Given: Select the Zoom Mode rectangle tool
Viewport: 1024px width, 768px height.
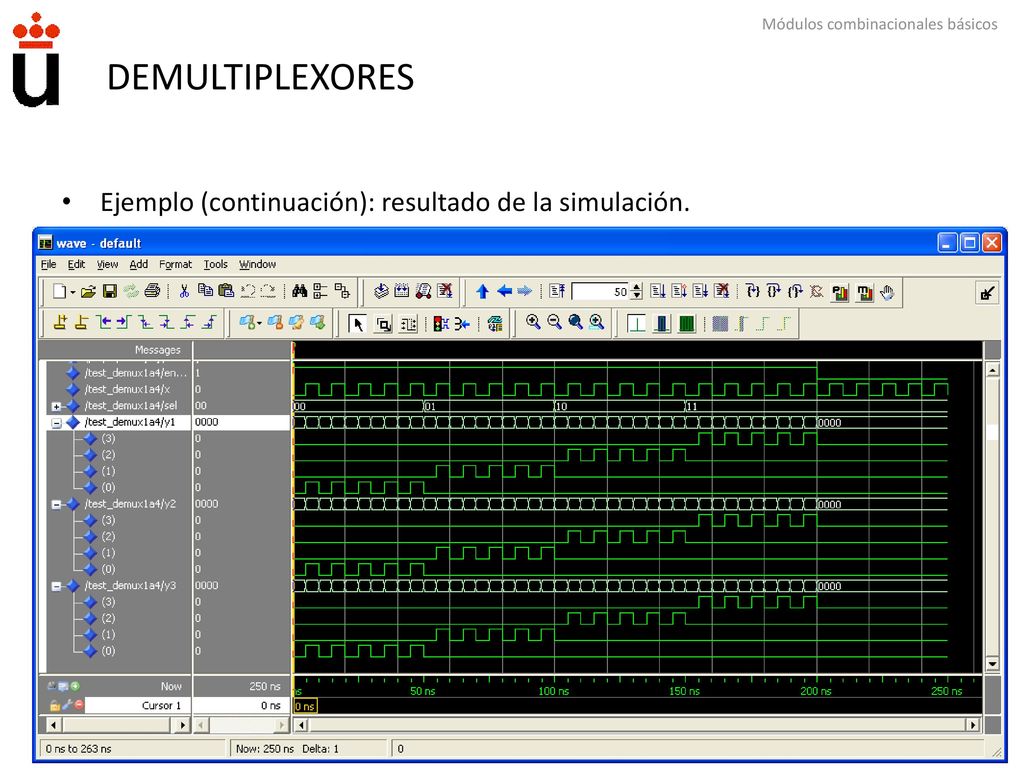Looking at the screenshot, I should coord(383,323).
